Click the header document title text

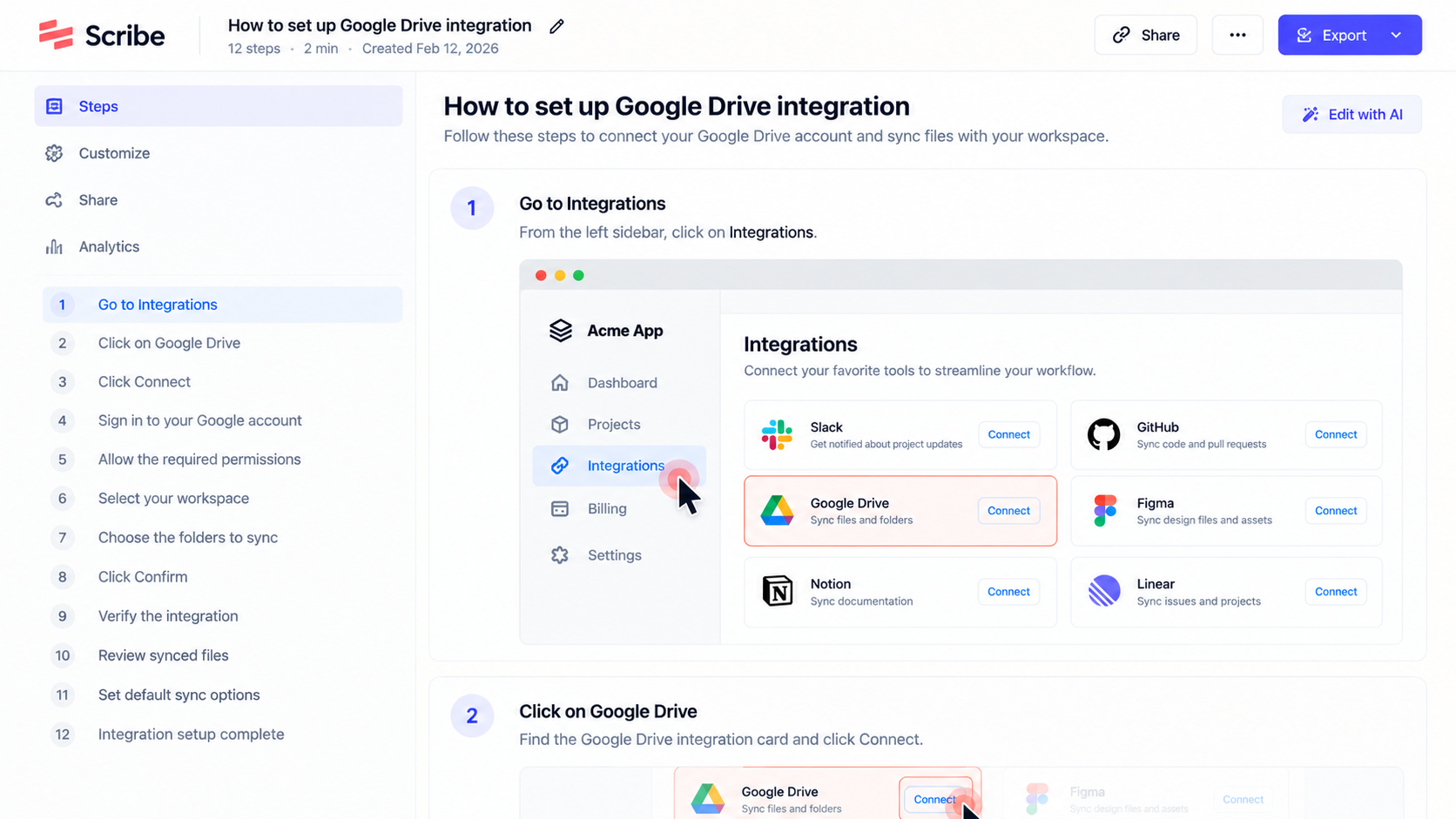(380, 25)
